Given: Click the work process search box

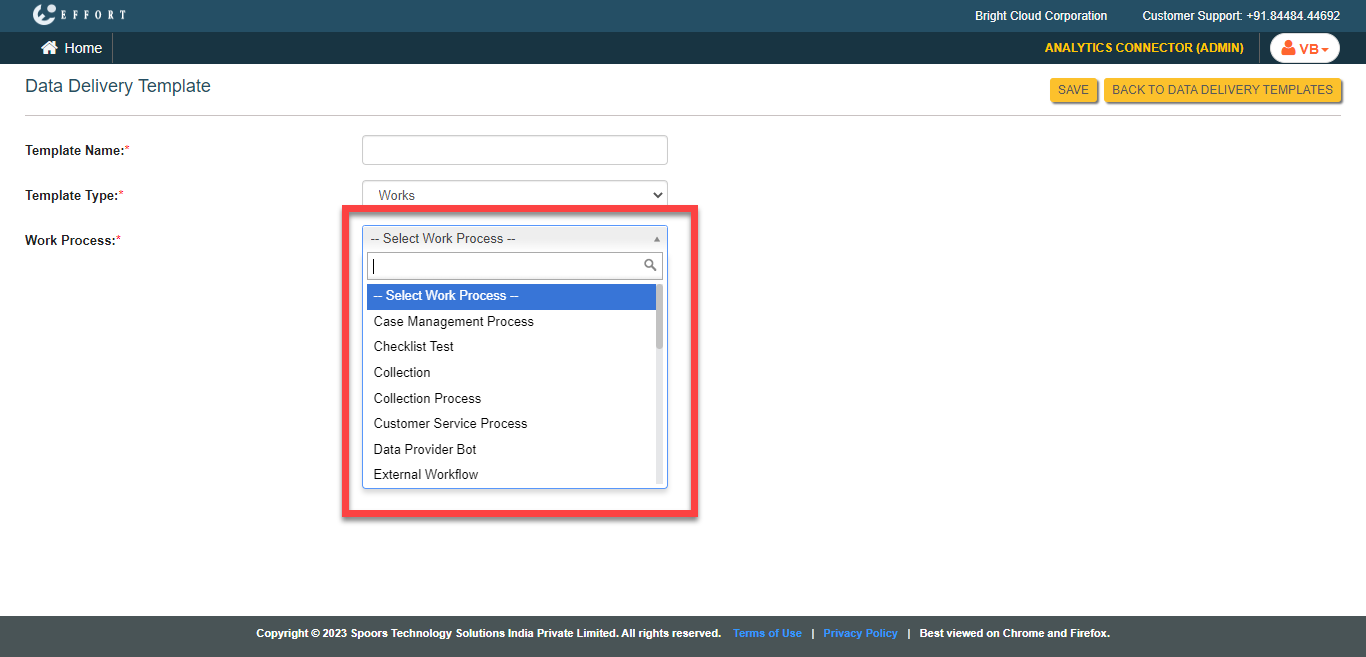Looking at the screenshot, I should 505,266.
